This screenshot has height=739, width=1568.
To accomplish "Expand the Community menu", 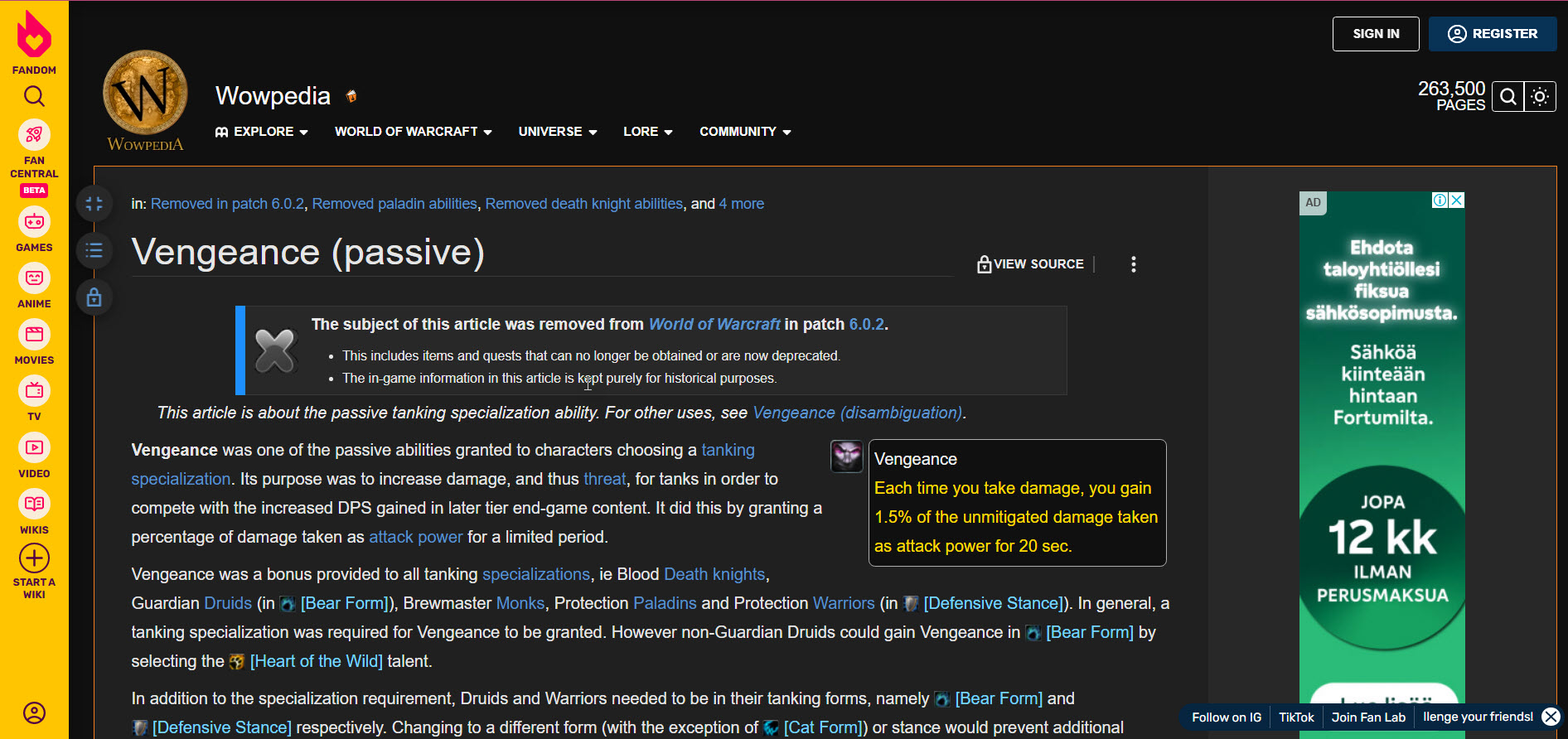I will coord(745,132).
